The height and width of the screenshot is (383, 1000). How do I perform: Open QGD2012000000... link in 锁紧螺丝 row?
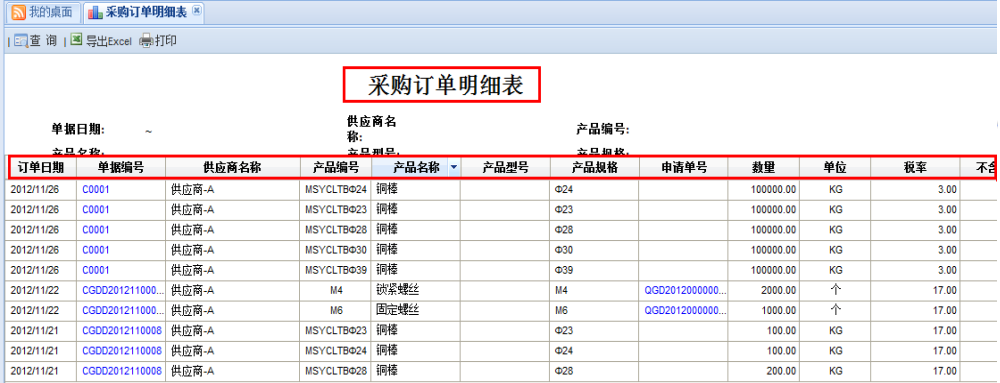tap(686, 291)
